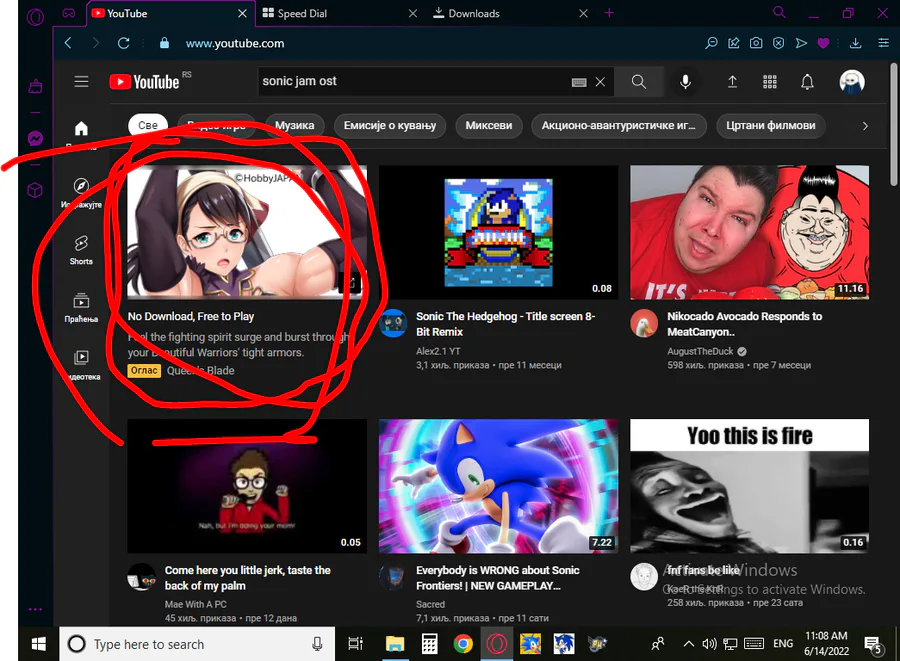Click the browser forward arrow
This screenshot has width=900, height=661.
click(x=96, y=43)
